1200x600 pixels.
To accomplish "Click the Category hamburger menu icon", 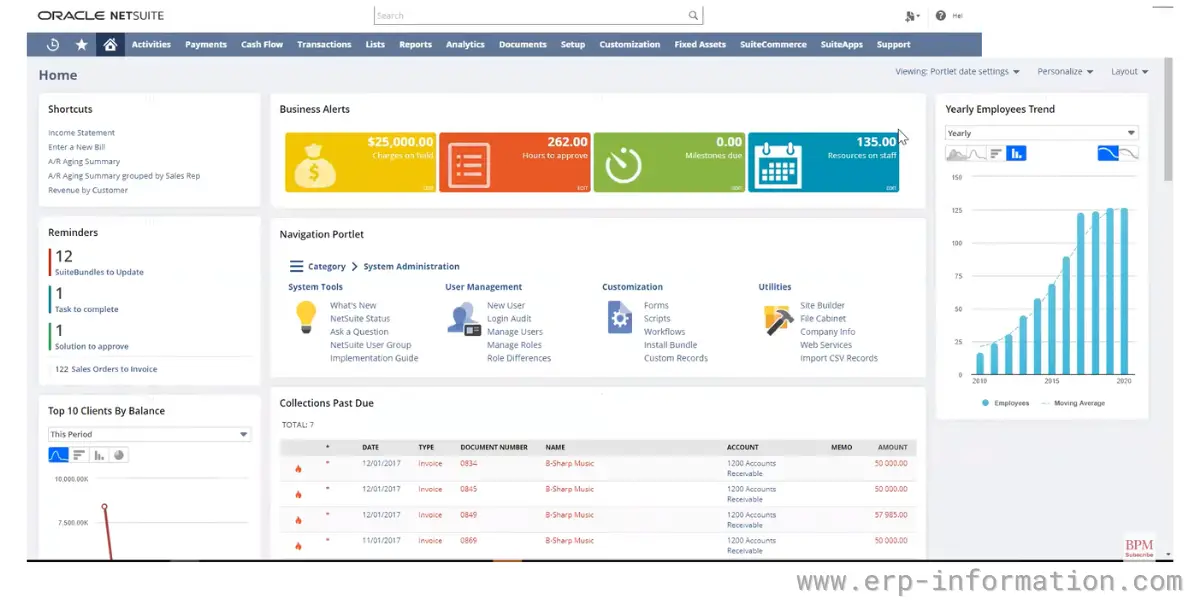I will point(296,267).
